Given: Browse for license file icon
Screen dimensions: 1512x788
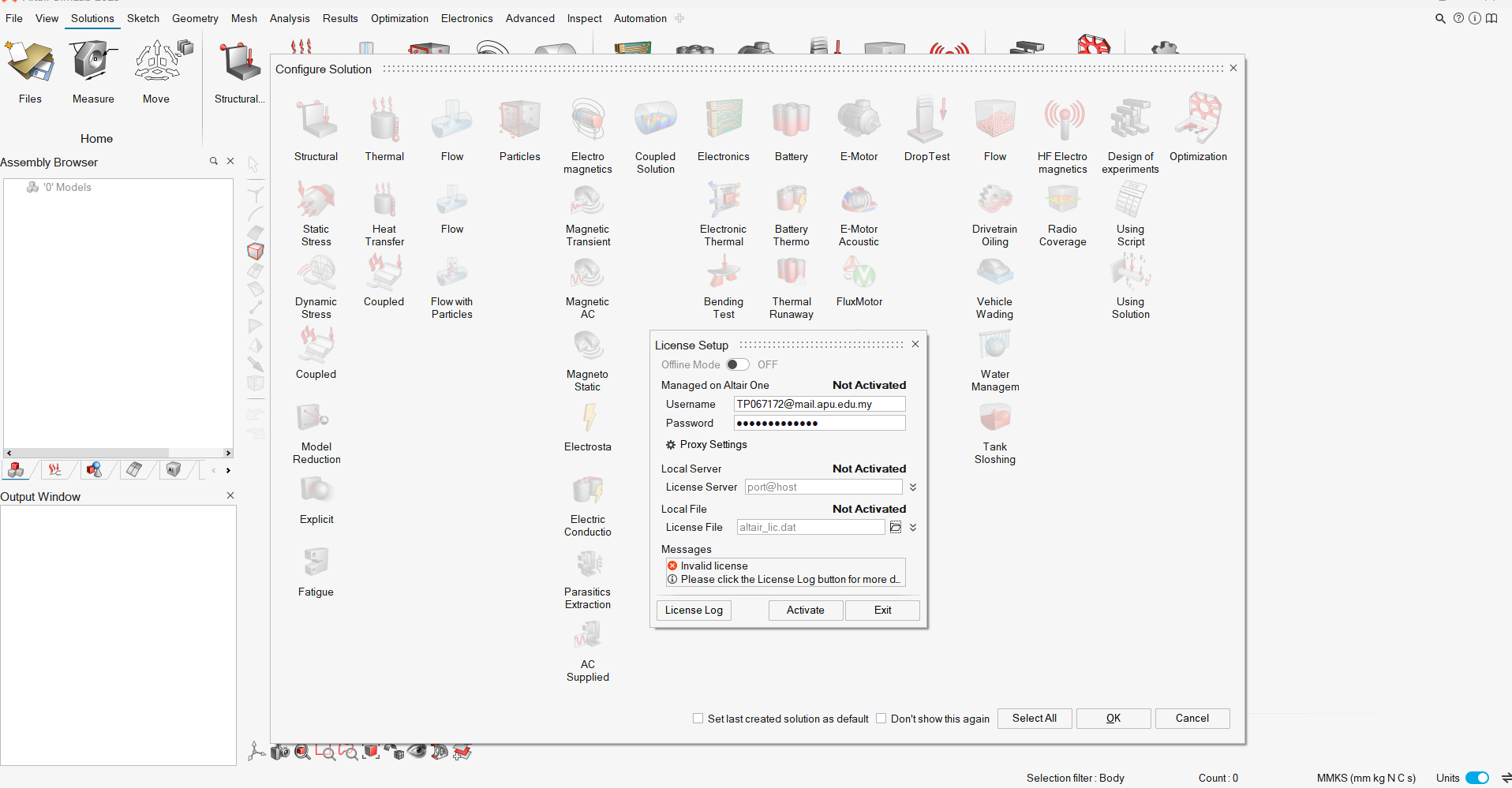Looking at the screenshot, I should (x=896, y=527).
